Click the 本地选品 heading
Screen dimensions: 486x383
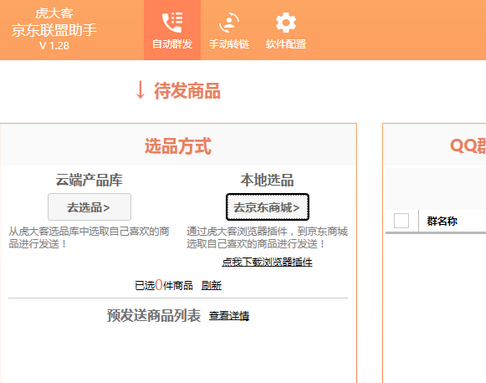(267, 180)
